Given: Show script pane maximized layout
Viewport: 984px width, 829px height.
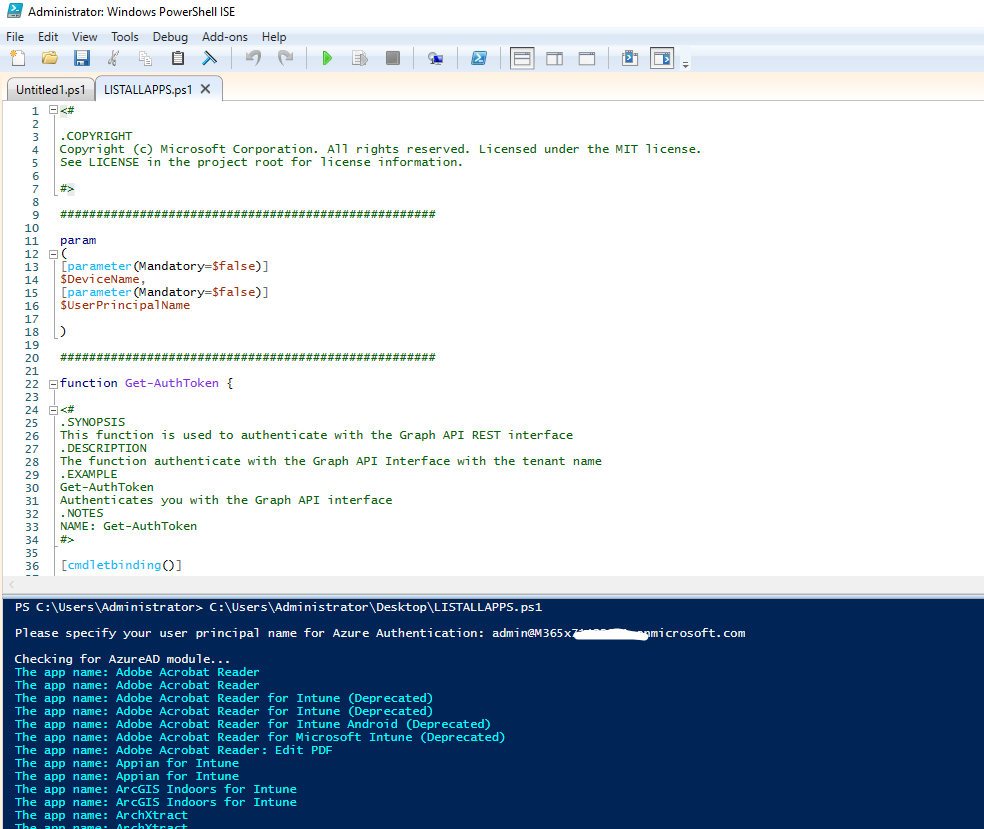Looking at the screenshot, I should pos(587,59).
